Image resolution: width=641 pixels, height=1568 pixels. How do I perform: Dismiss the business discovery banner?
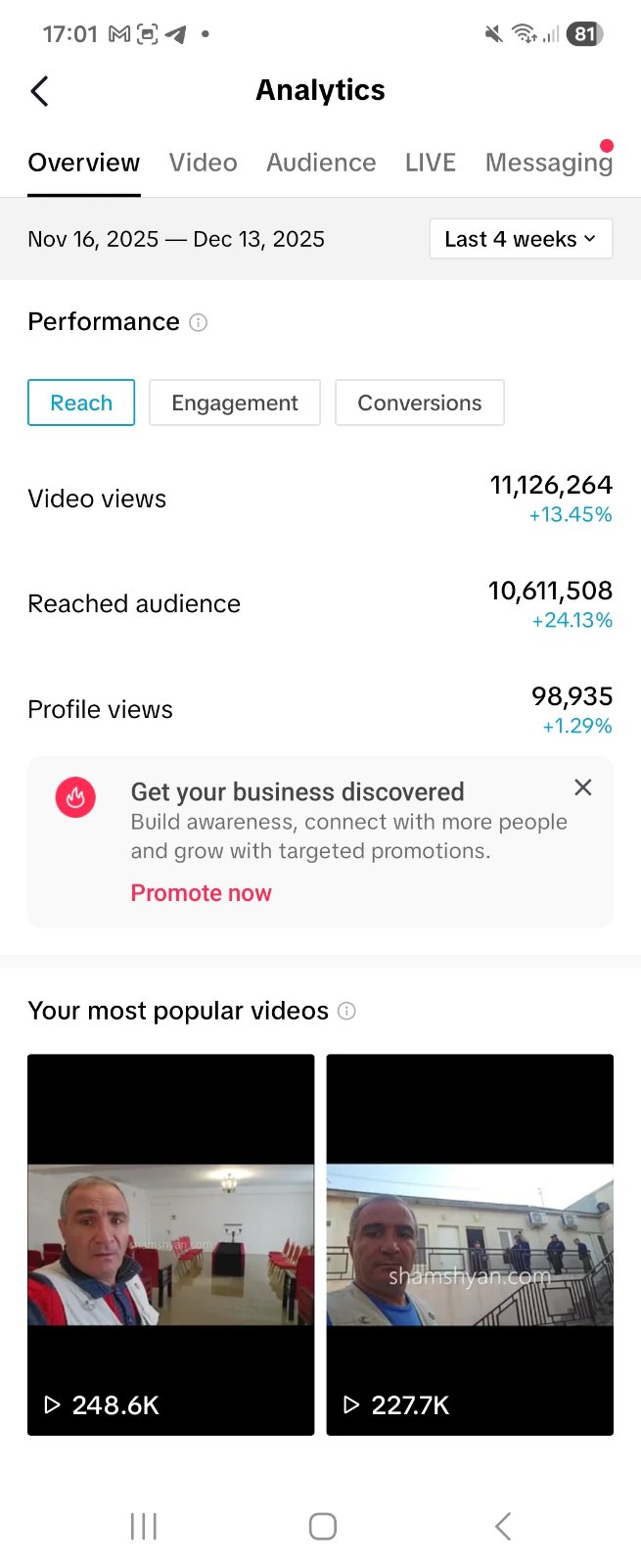(x=583, y=787)
